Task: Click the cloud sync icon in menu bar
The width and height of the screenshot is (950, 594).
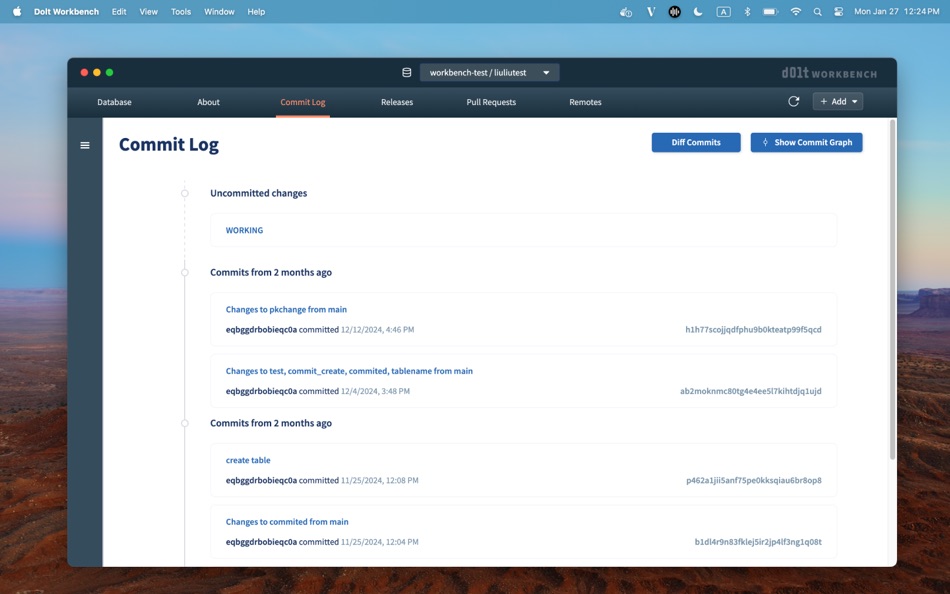Action: [626, 12]
